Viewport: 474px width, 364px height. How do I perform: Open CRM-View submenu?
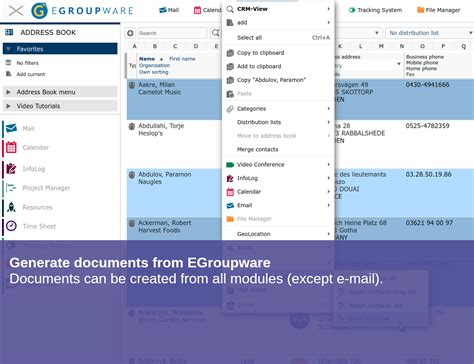pyautogui.click(x=278, y=9)
